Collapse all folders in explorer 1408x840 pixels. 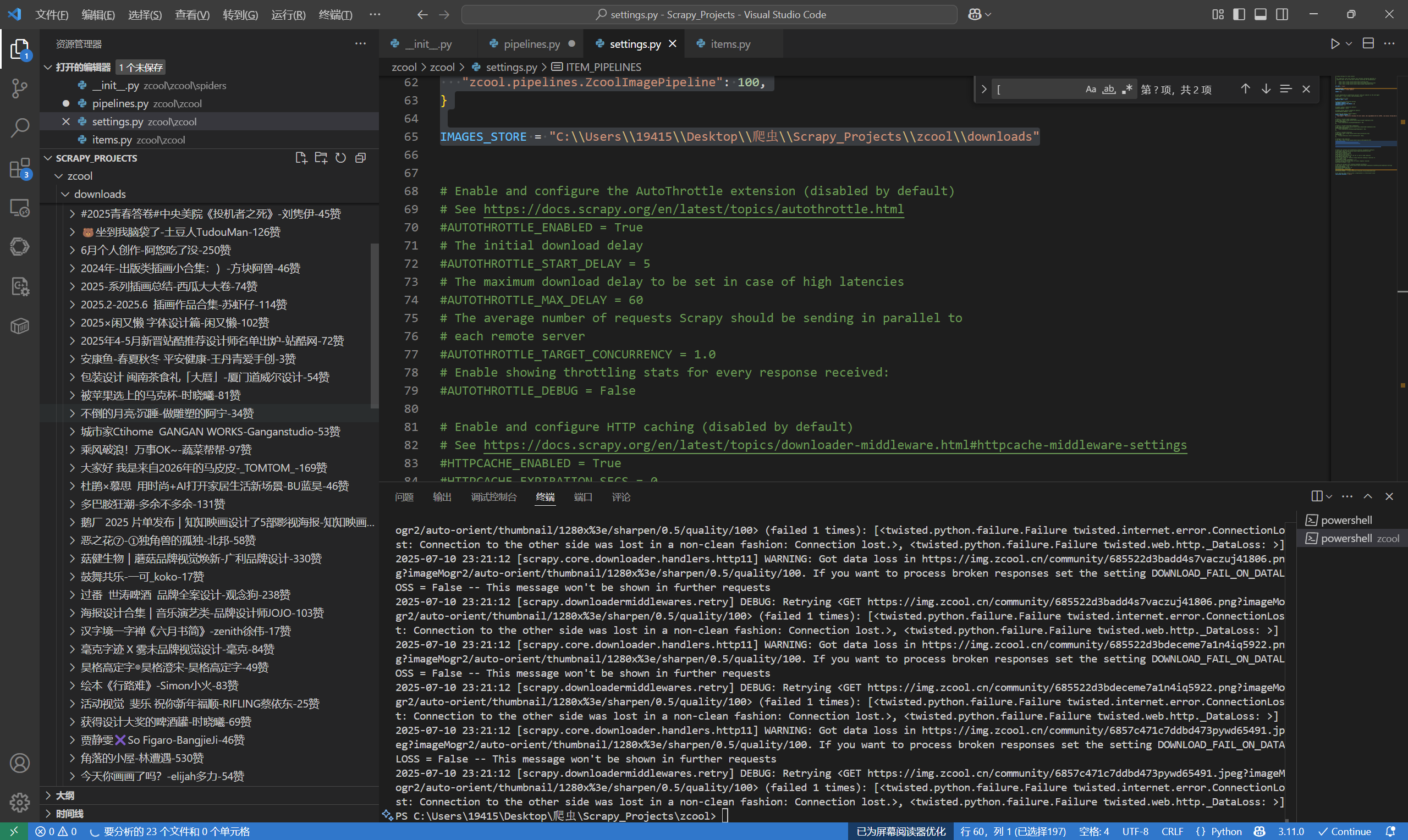click(x=360, y=158)
